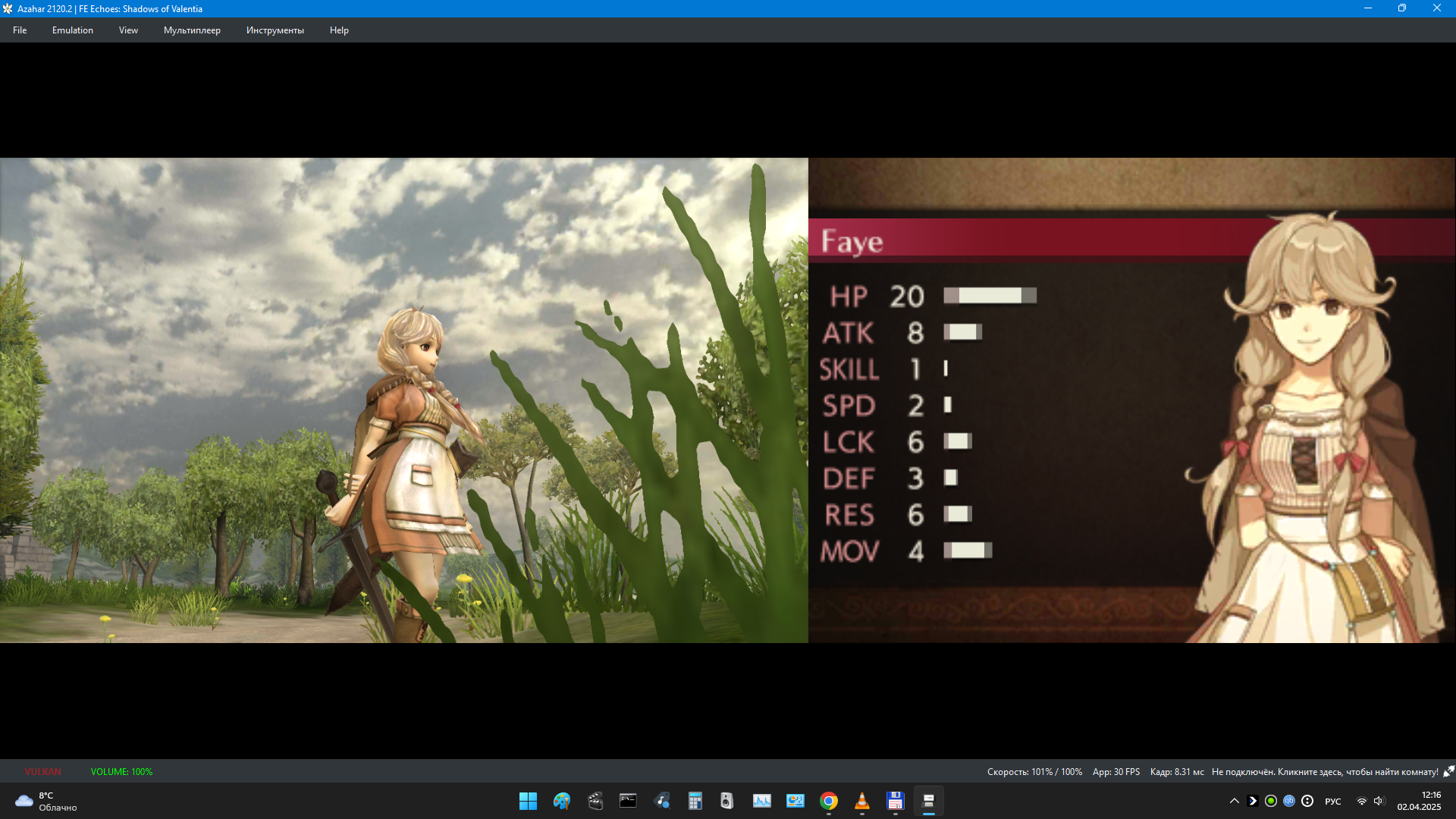
Task: Click the multiplayer not-connected message in status bar
Action: [x=1324, y=772]
